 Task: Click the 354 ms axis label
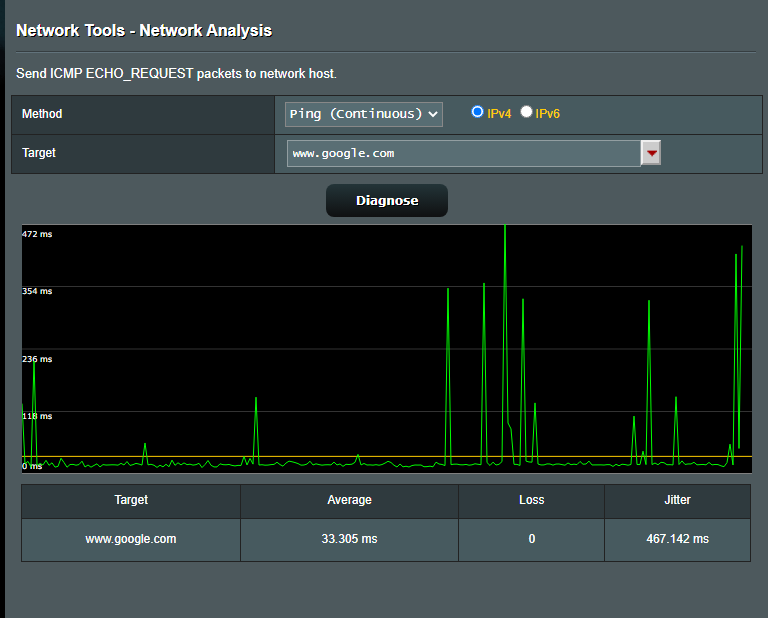[x=37, y=291]
